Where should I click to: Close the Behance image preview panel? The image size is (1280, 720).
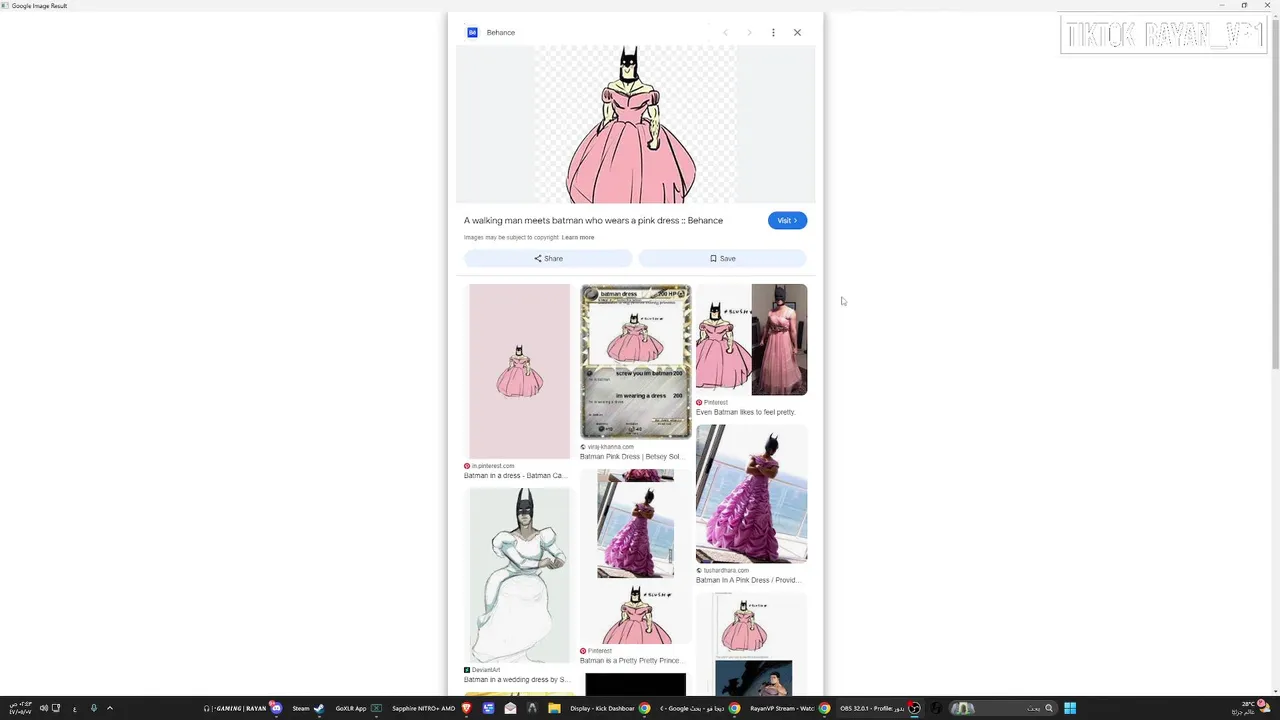pyautogui.click(x=797, y=32)
